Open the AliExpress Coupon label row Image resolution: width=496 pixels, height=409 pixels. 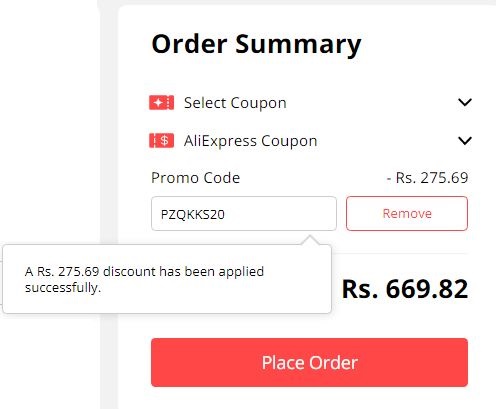pyautogui.click(x=310, y=140)
